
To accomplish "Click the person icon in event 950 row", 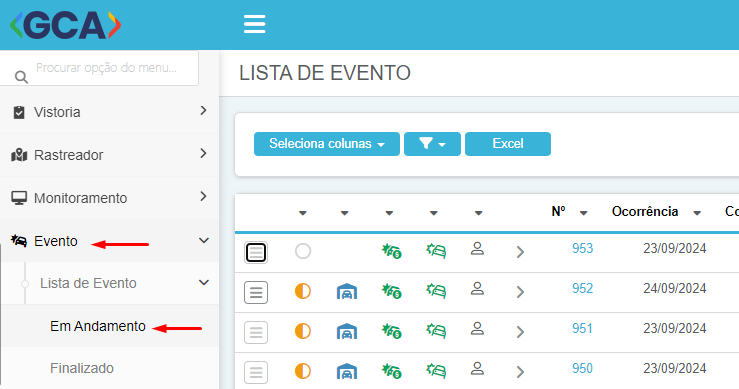I will click(x=477, y=368).
